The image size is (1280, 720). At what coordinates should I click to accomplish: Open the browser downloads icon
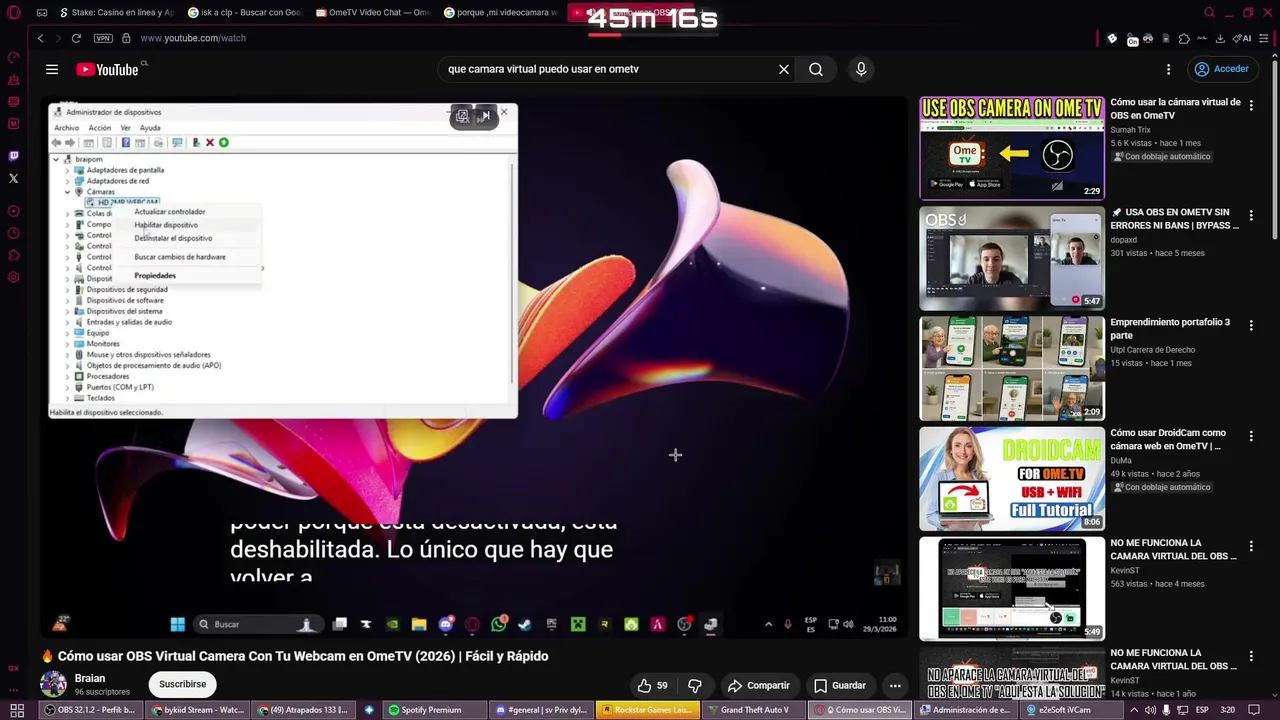[1220, 38]
